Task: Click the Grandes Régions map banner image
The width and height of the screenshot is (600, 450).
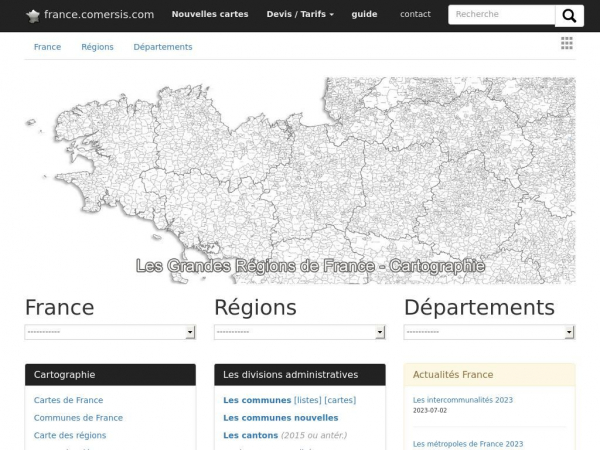Action: tap(300, 181)
